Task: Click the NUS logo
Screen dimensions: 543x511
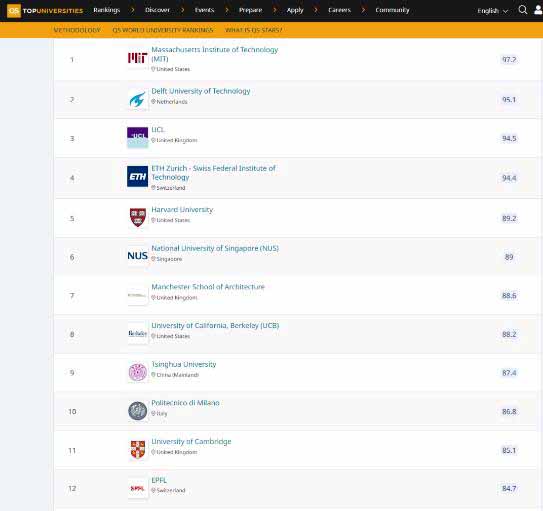Action: pos(137,256)
